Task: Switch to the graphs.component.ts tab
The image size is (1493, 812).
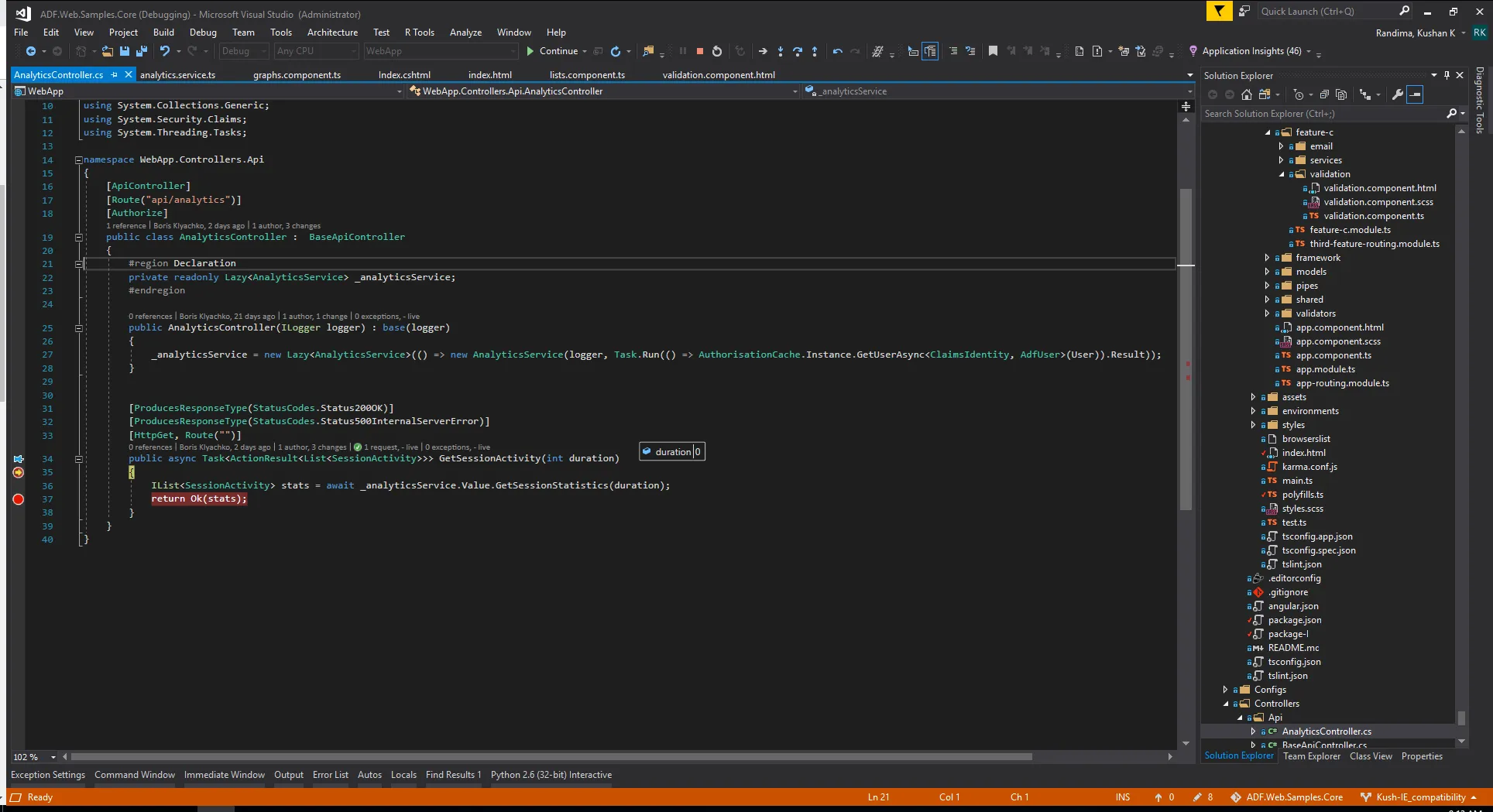Action: tap(297, 75)
